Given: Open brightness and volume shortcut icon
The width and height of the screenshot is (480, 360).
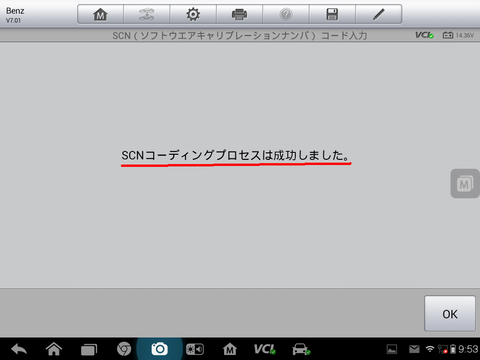Looking at the screenshot, I should point(195,349).
